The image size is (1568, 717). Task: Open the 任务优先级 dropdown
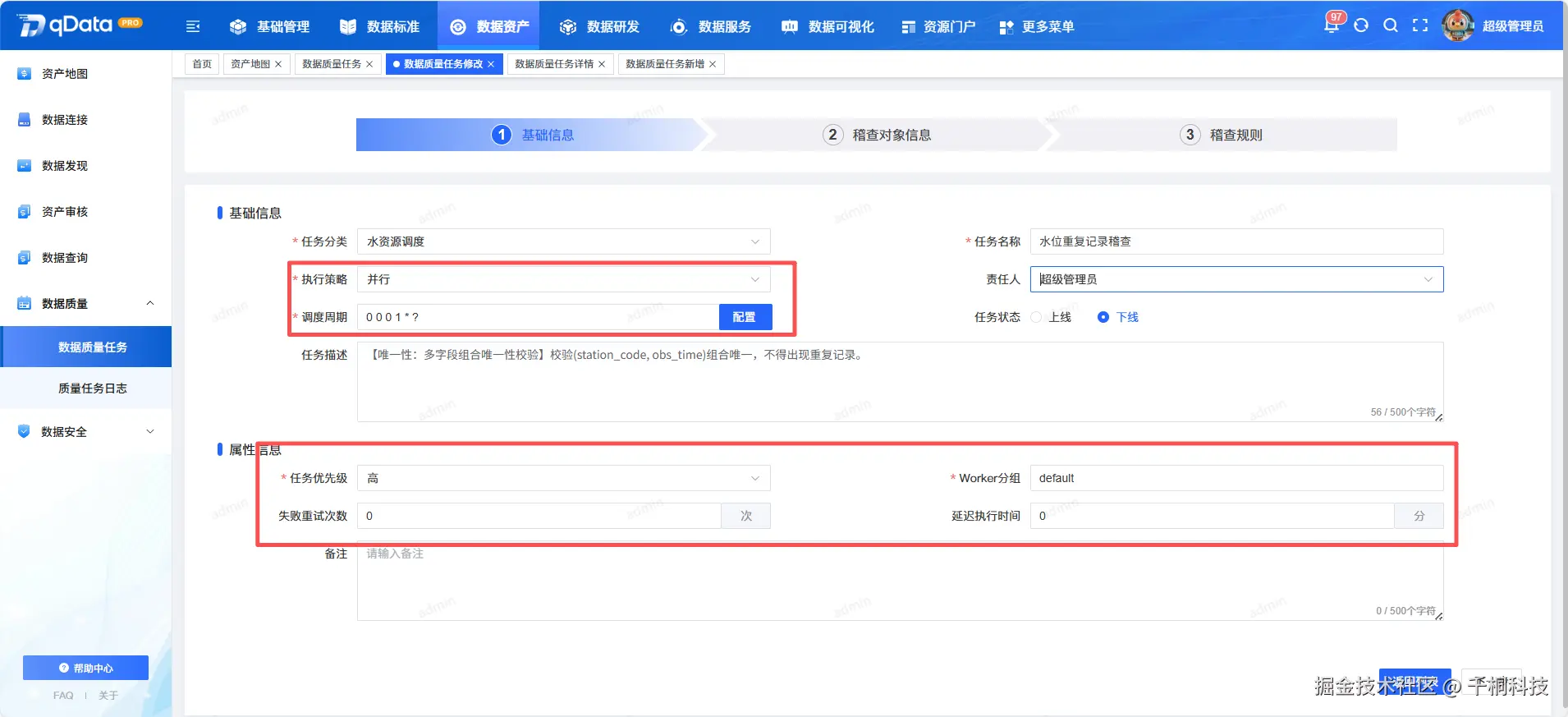tap(564, 478)
